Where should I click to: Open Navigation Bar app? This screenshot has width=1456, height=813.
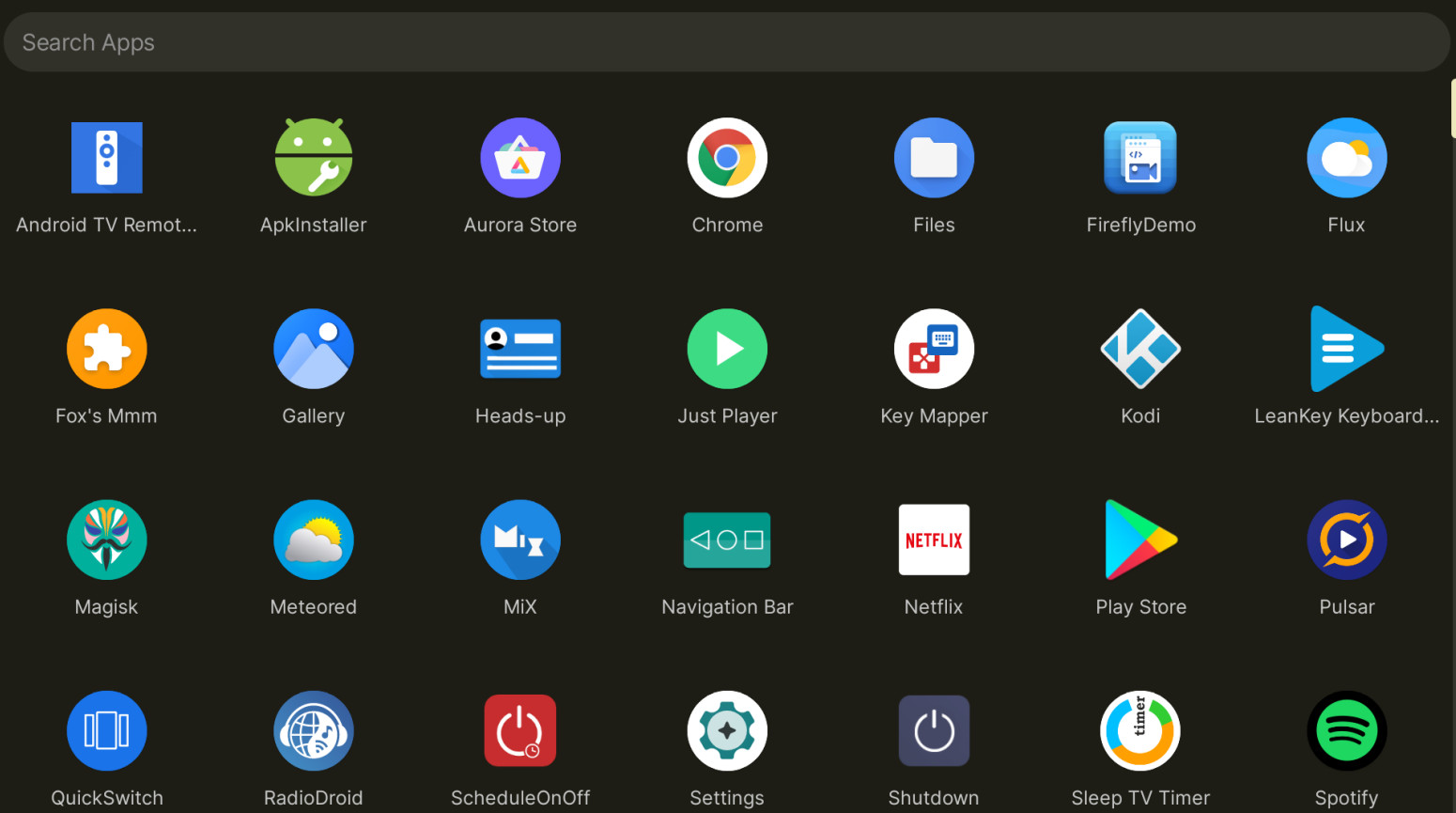pyautogui.click(x=727, y=540)
